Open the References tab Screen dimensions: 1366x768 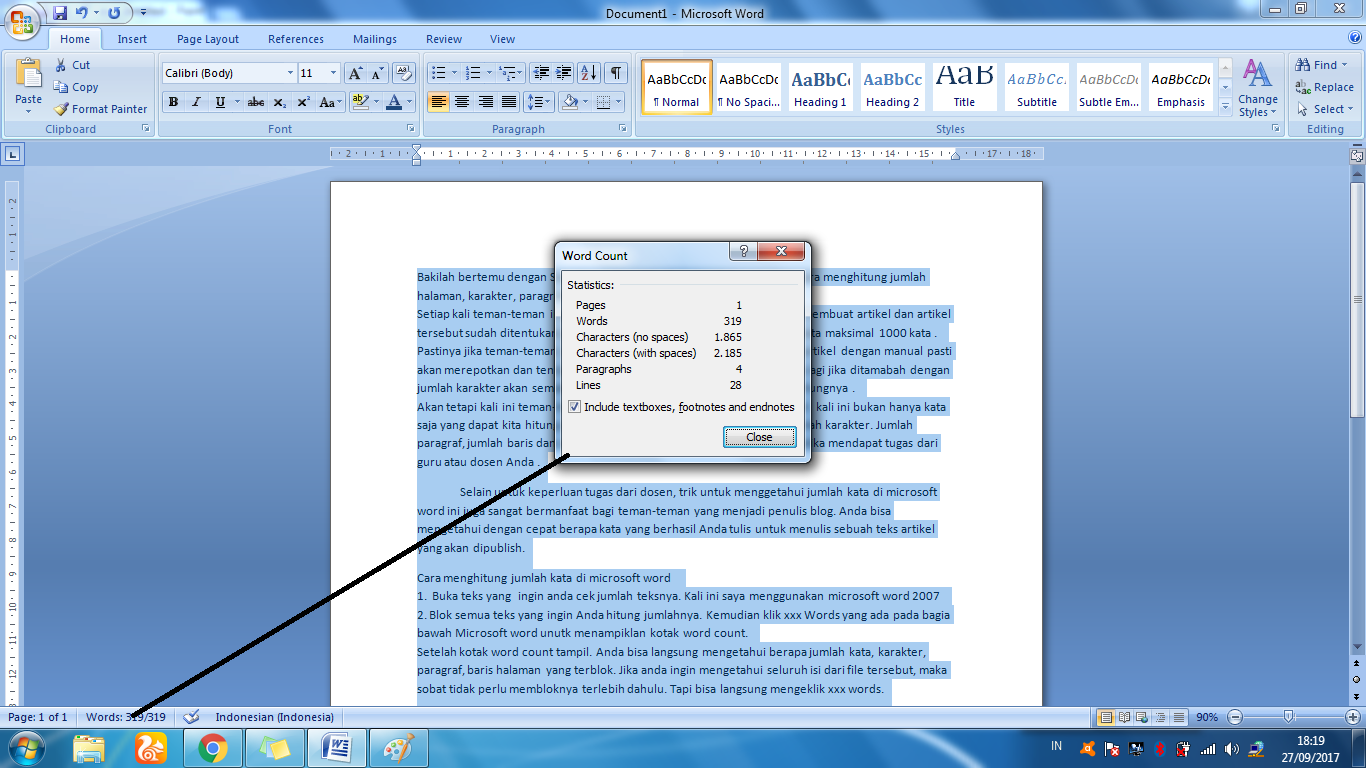point(296,39)
